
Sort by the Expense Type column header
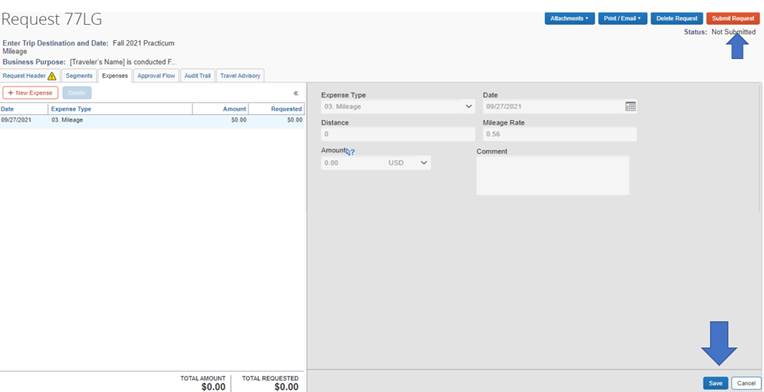[x=120, y=109]
